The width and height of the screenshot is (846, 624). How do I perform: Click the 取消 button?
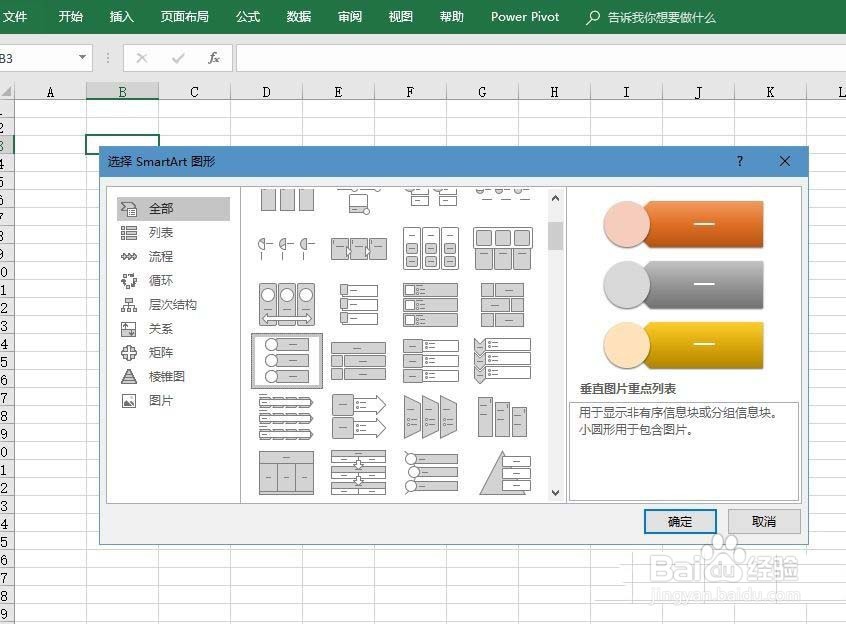(763, 521)
